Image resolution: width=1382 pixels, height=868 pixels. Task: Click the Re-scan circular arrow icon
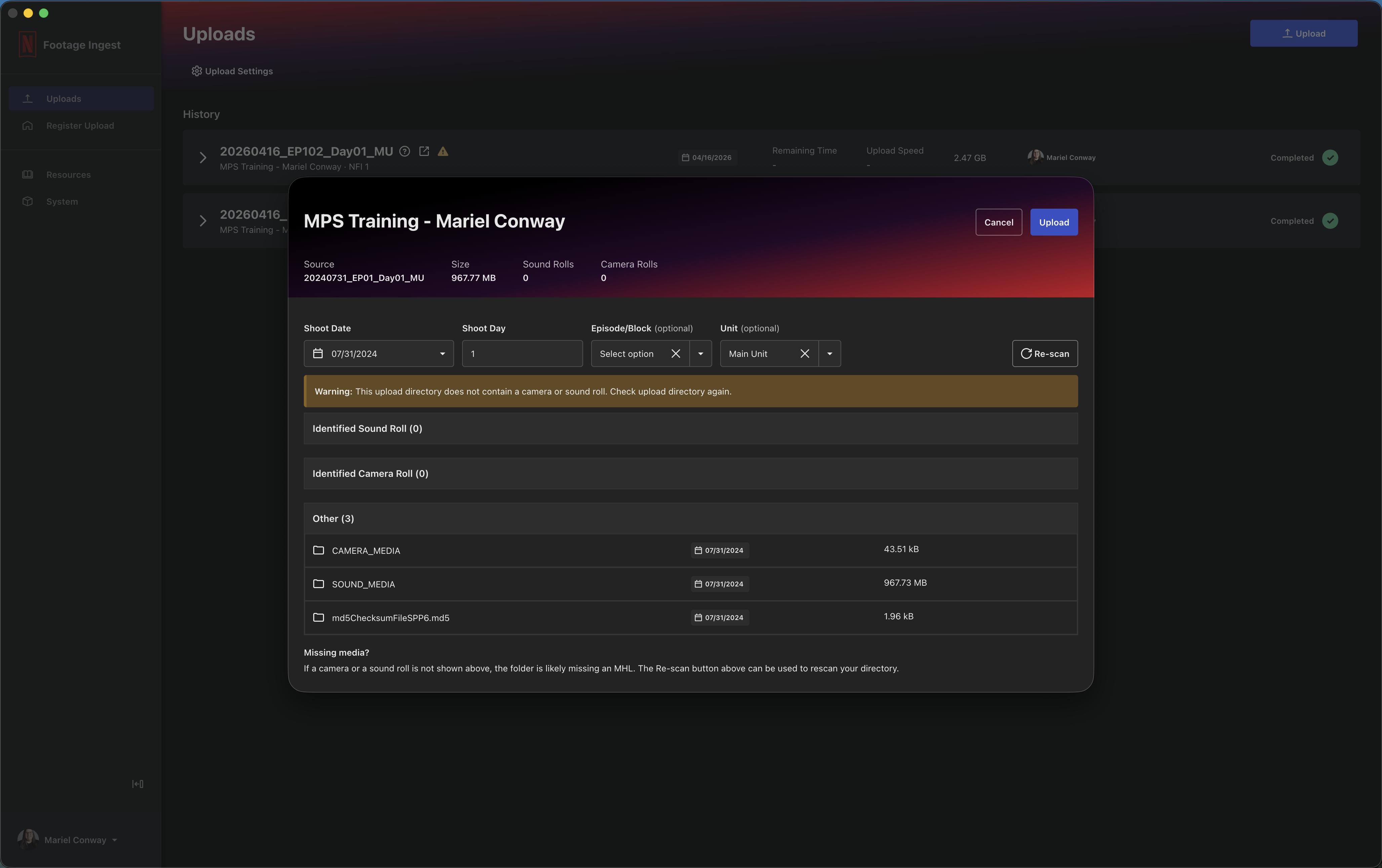pyautogui.click(x=1026, y=354)
